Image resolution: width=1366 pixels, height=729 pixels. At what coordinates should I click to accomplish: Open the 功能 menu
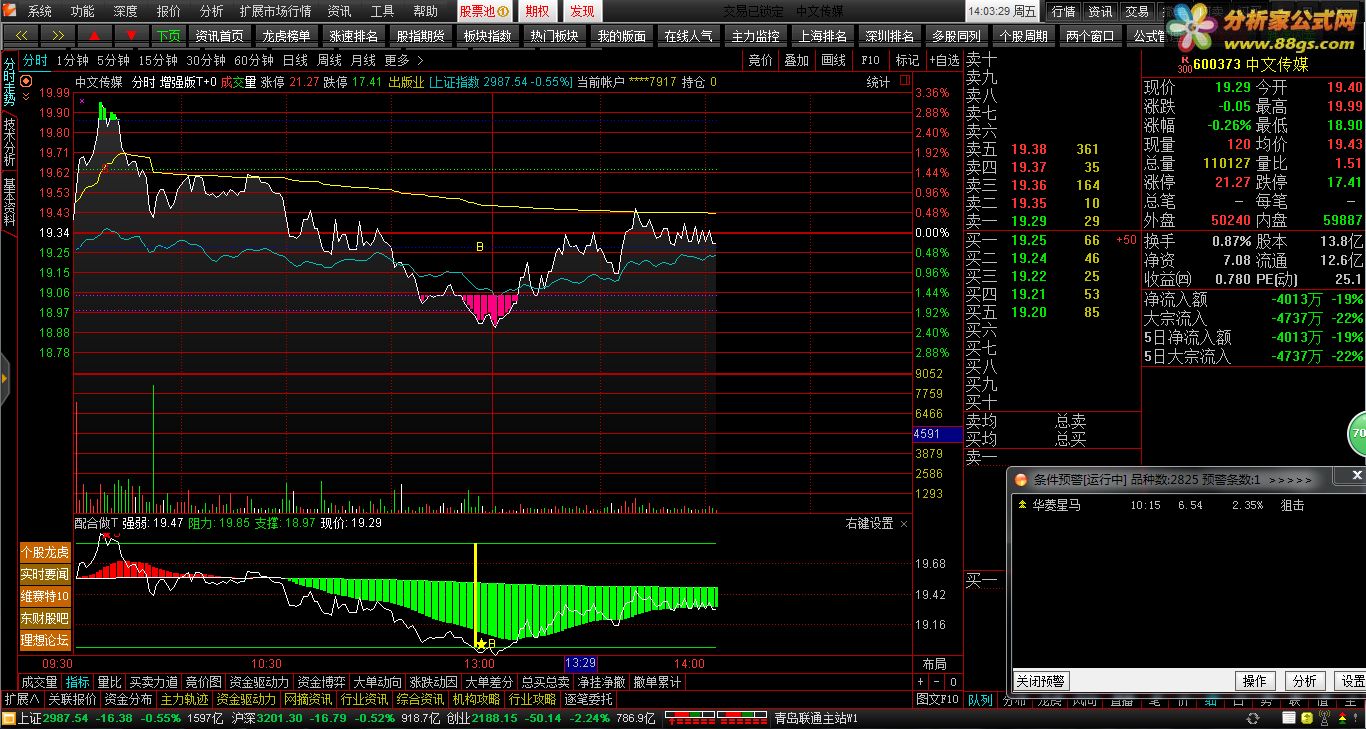83,11
